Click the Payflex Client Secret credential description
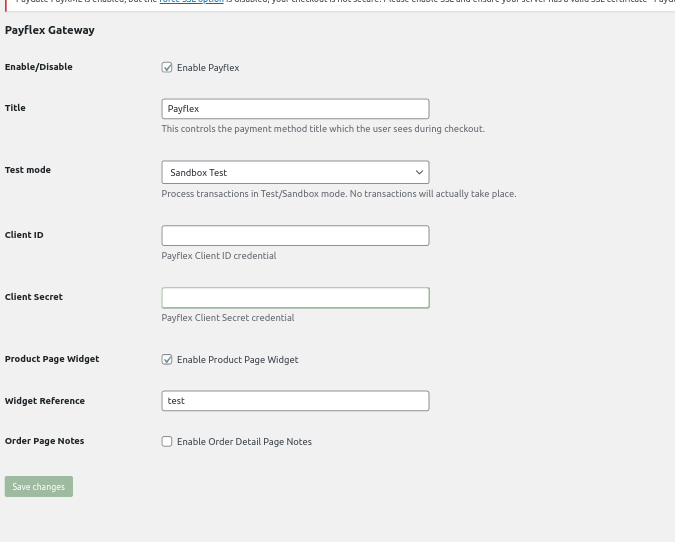675x542 pixels. point(228,318)
